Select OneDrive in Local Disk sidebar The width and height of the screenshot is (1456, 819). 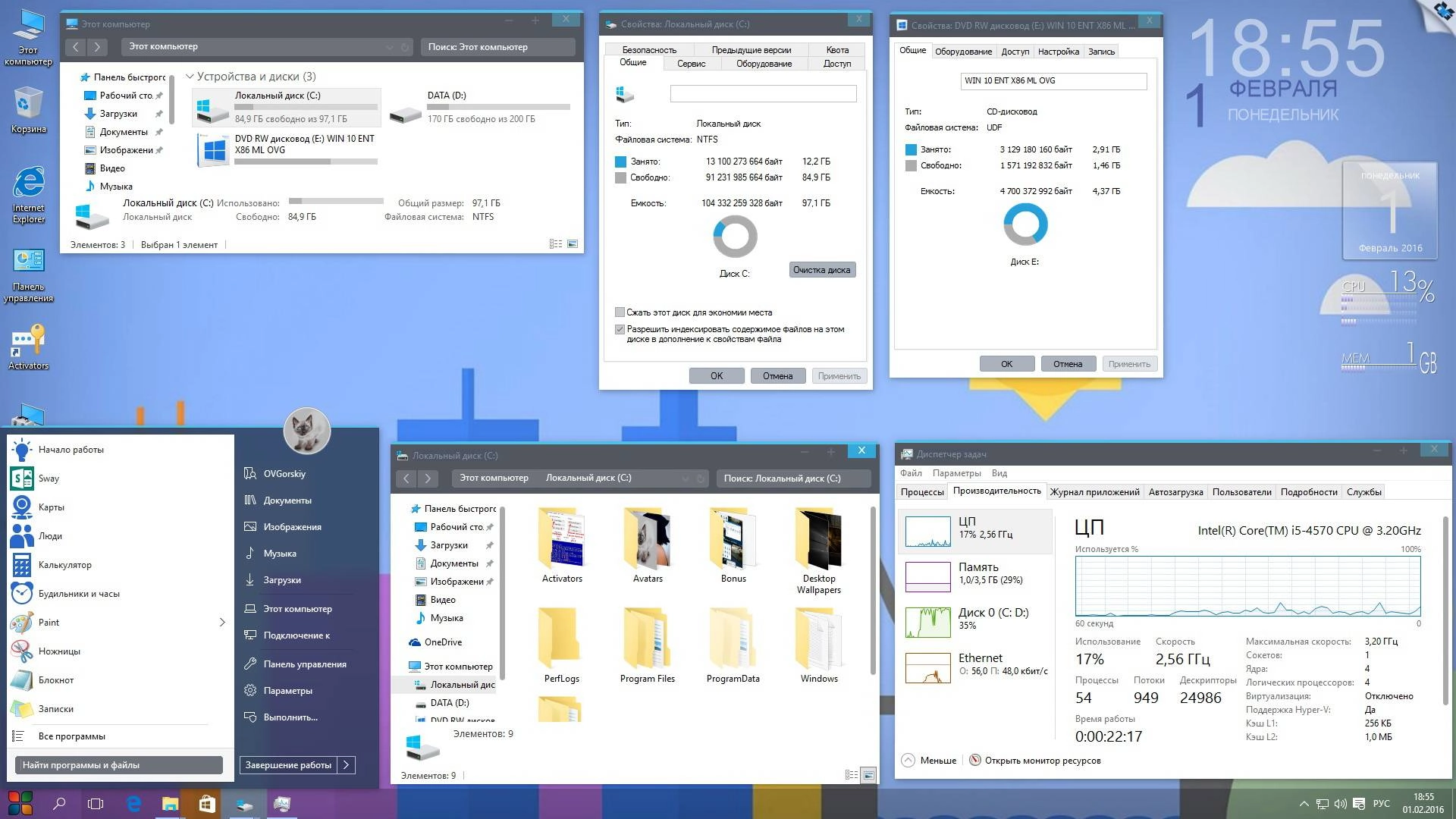[x=443, y=642]
